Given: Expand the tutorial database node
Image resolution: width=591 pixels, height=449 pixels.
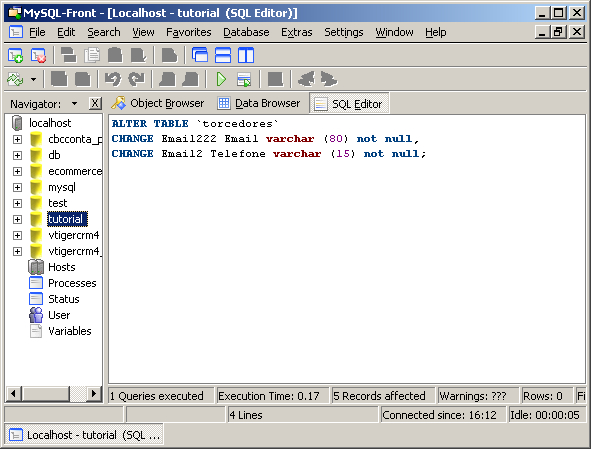Looking at the screenshot, I should coord(17,219).
